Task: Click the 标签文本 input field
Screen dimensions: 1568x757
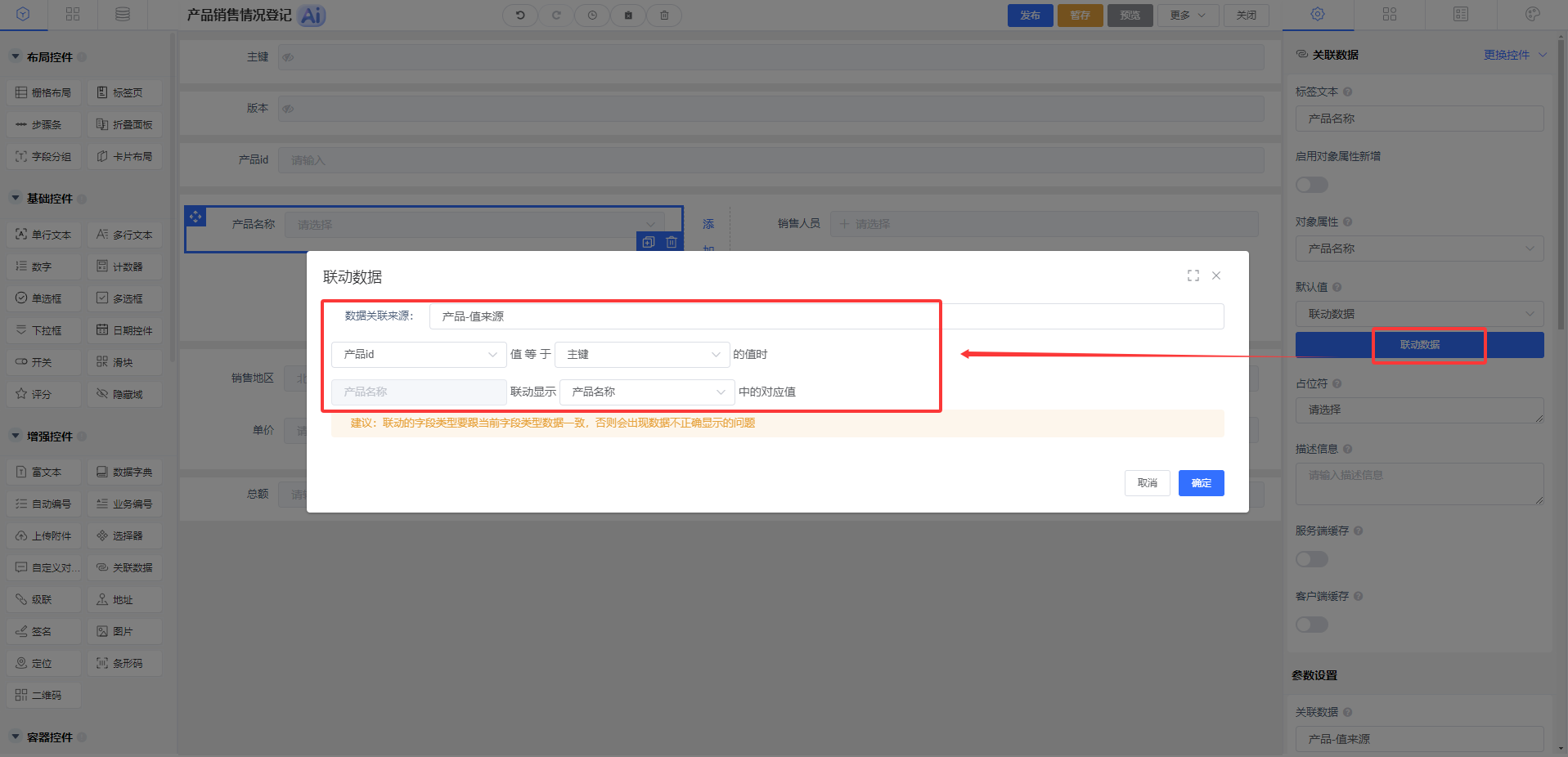Action: point(1419,119)
